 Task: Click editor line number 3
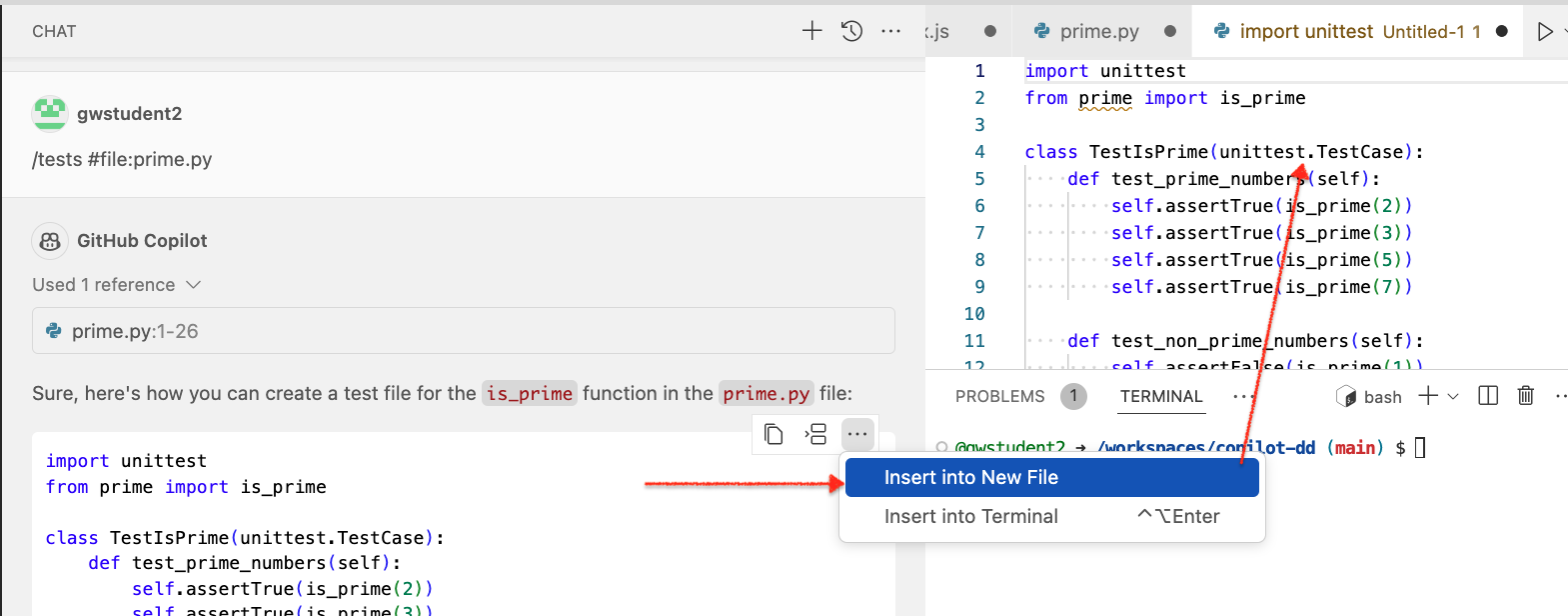pos(979,125)
